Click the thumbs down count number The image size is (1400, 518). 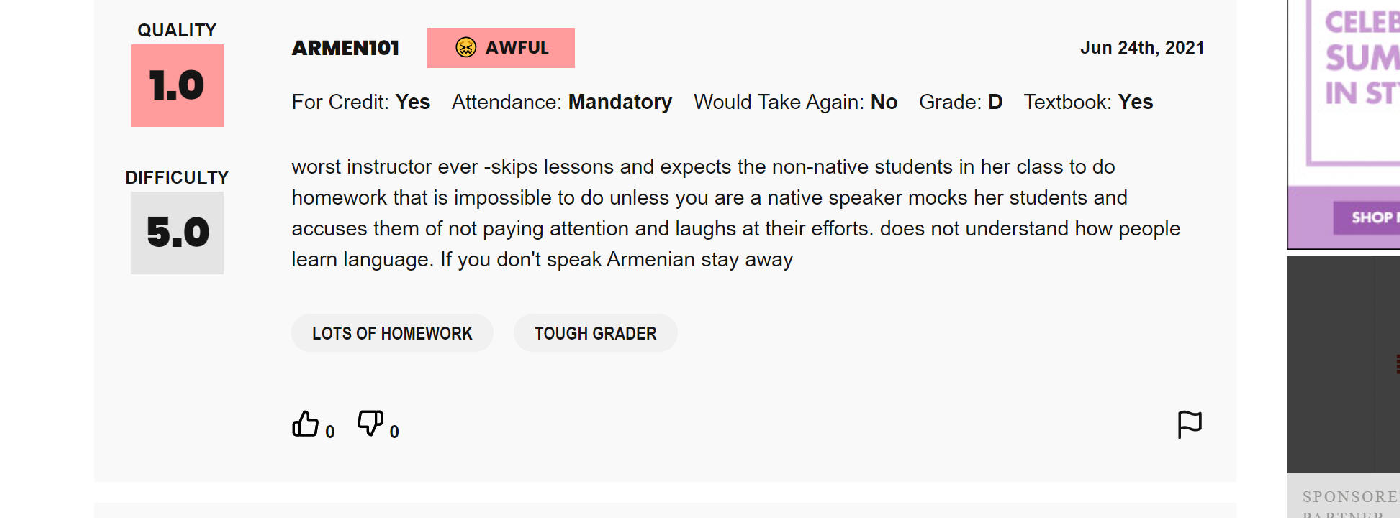[395, 432]
